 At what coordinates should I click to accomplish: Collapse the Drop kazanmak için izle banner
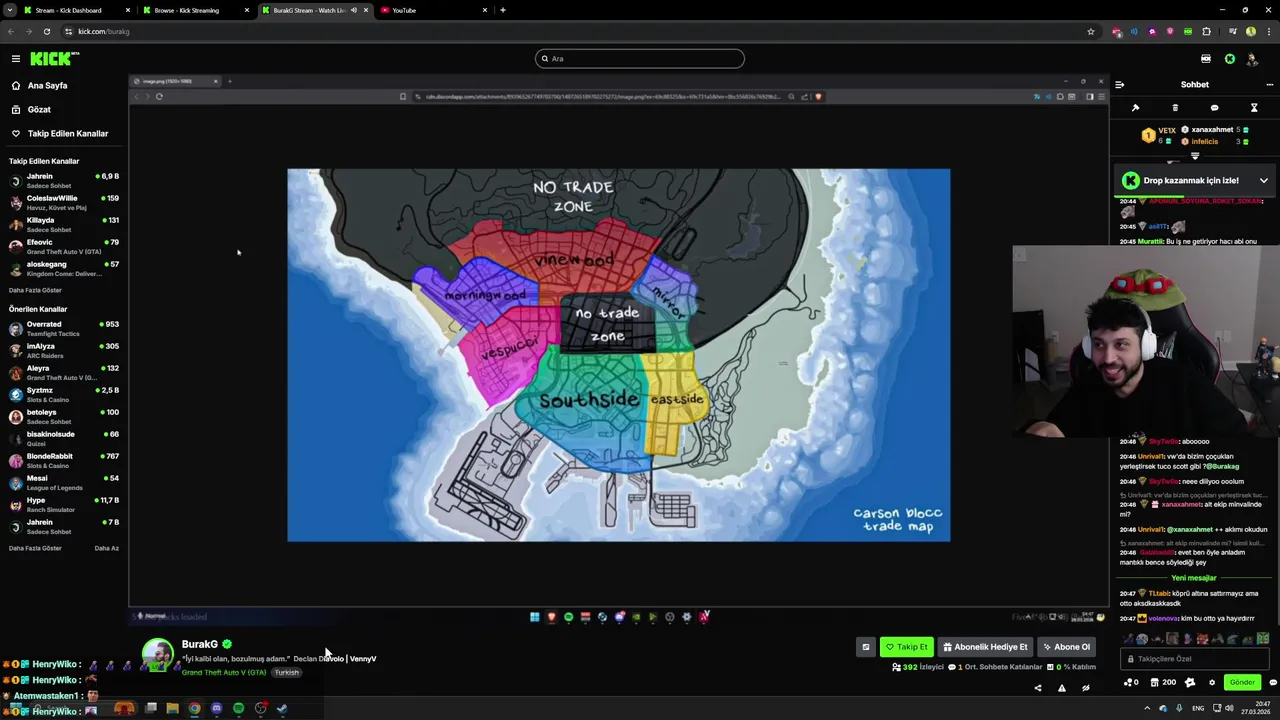(1264, 180)
